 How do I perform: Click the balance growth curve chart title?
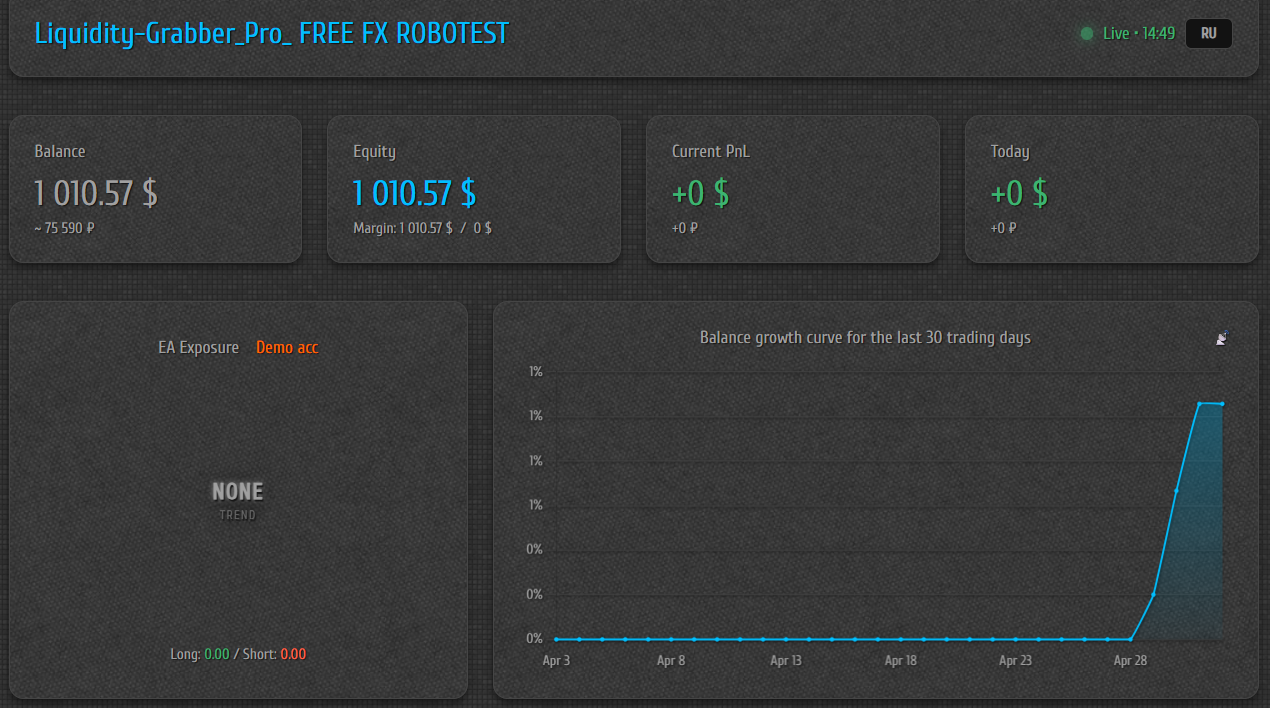click(865, 338)
